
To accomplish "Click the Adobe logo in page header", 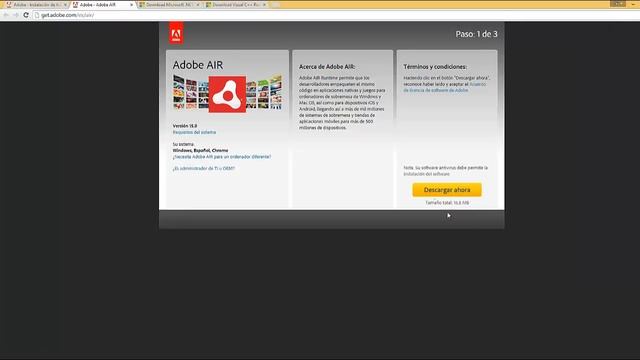I will [176, 33].
